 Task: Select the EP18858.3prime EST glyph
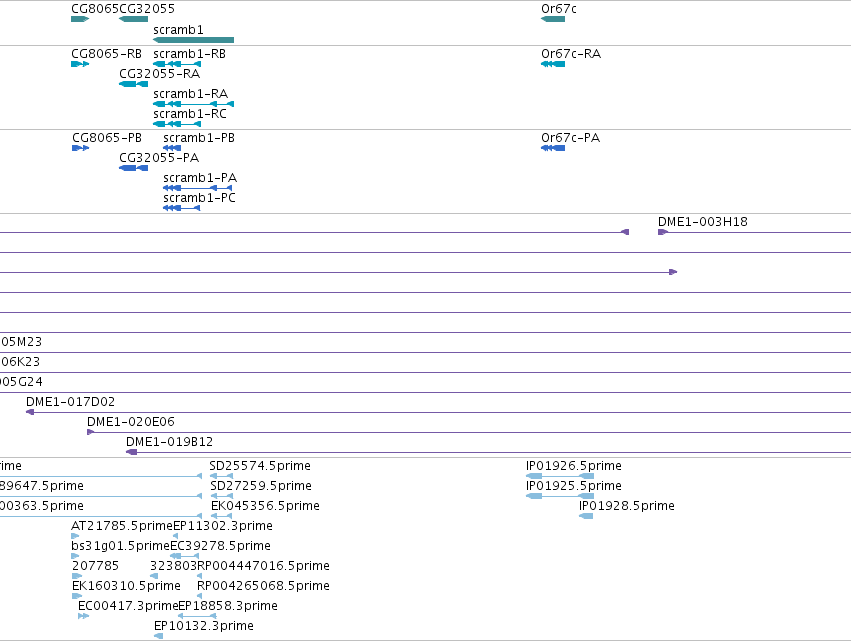pyautogui.click(x=198, y=616)
